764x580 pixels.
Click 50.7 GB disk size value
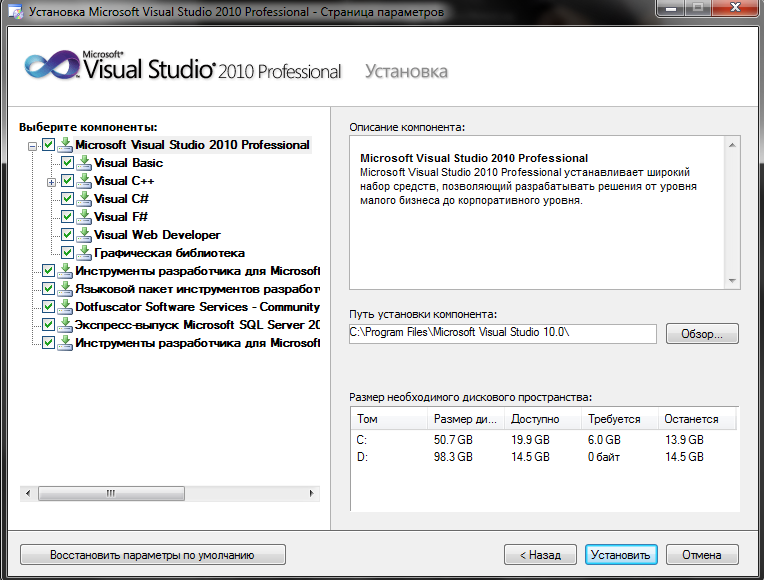(454, 440)
